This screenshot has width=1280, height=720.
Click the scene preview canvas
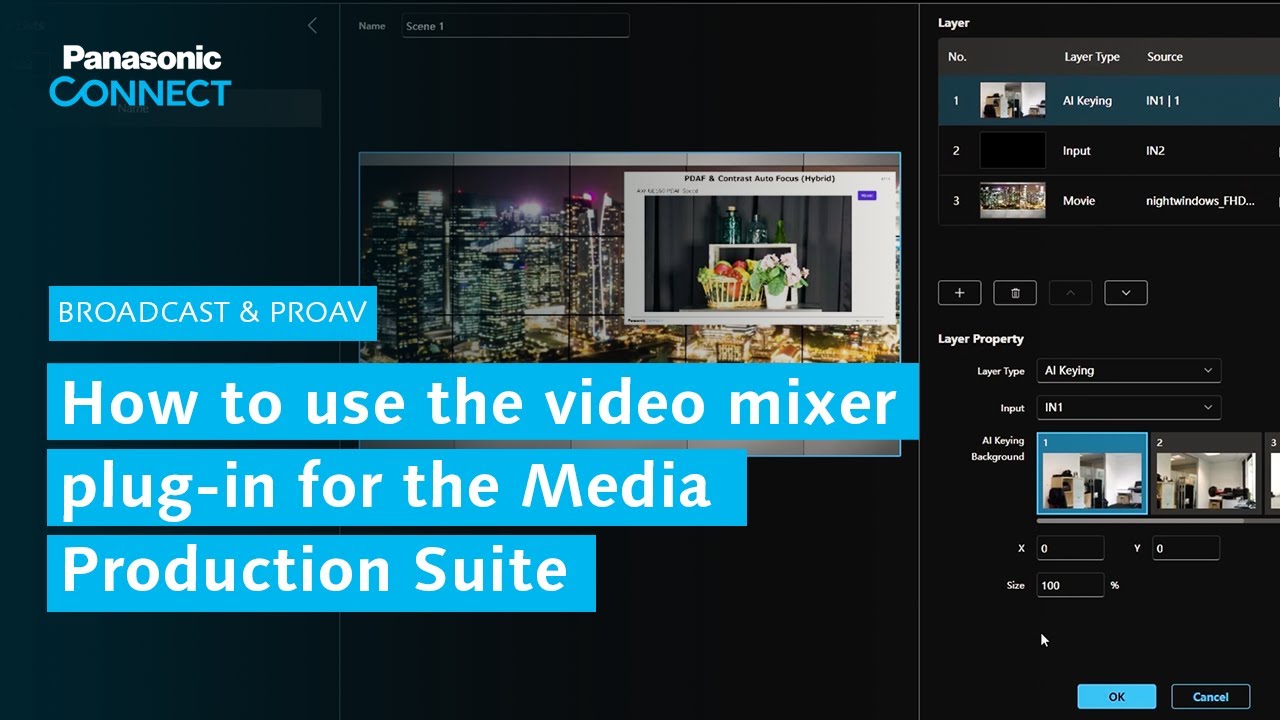tap(630, 303)
